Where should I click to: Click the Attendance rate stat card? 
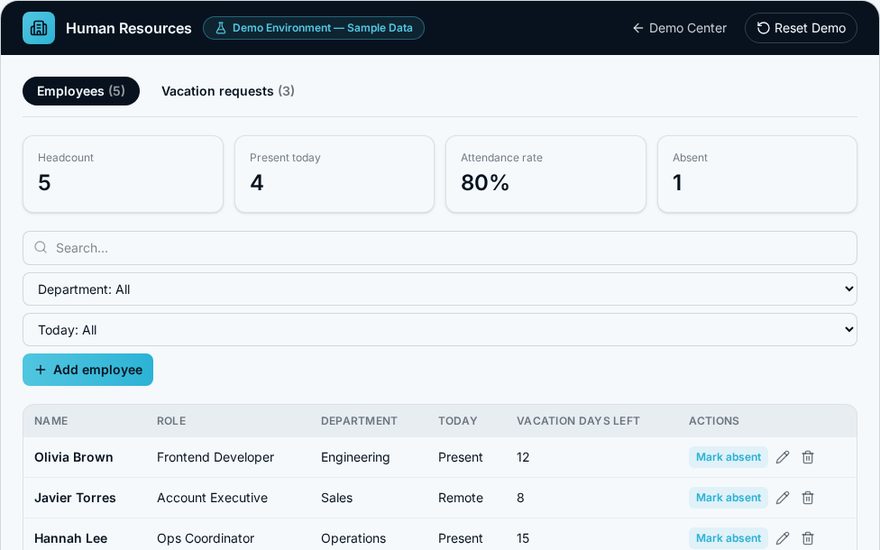tap(546, 174)
